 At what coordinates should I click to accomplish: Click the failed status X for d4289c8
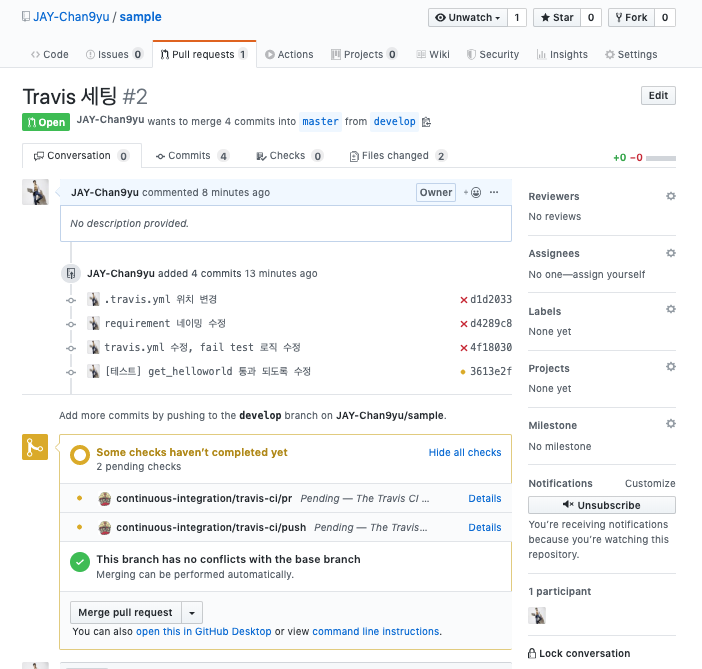pos(464,324)
